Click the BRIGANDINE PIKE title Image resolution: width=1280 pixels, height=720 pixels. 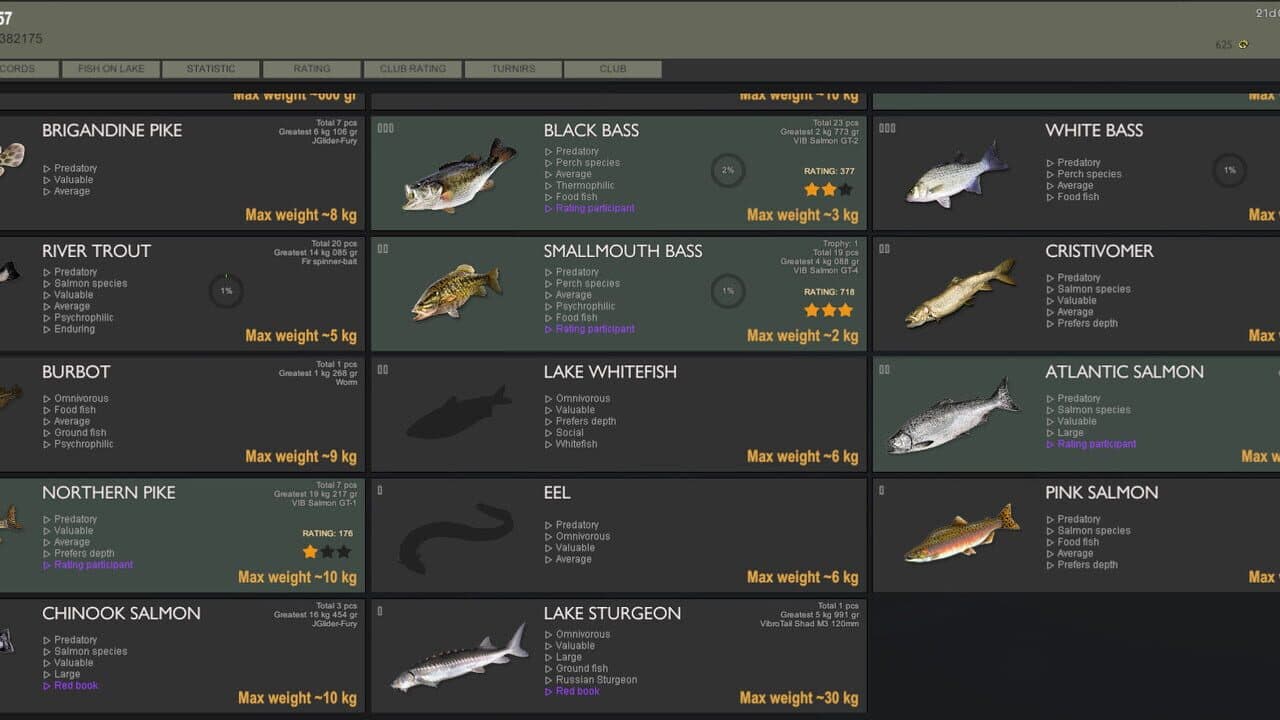tap(112, 130)
